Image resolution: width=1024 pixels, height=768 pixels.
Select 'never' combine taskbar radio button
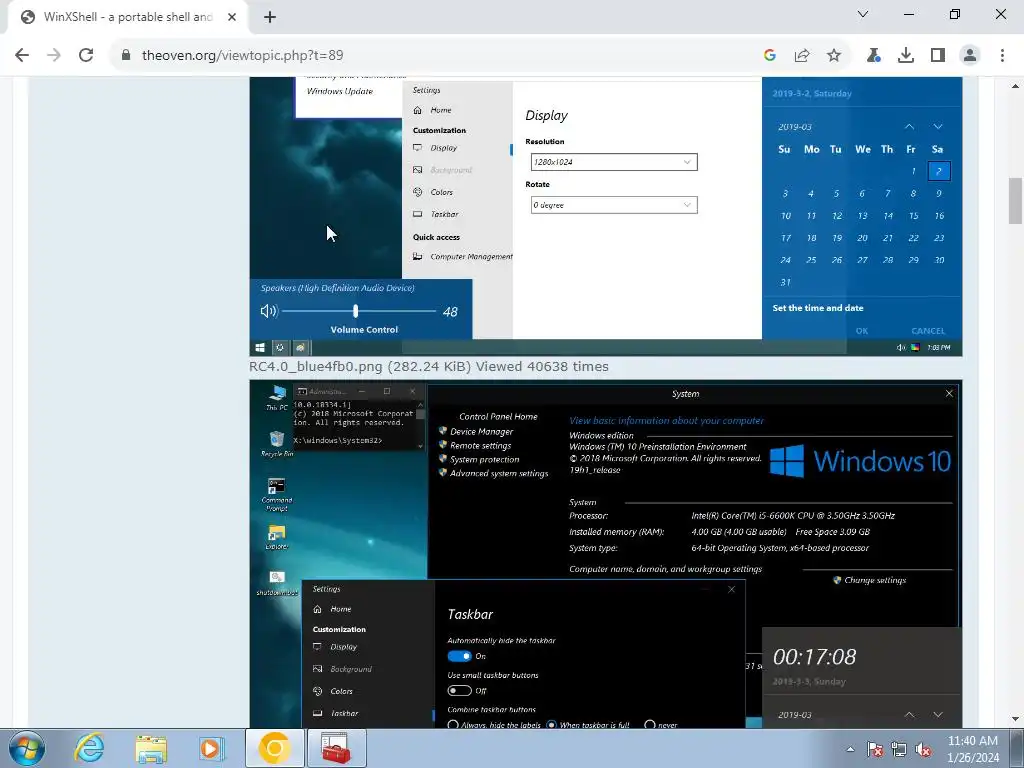coord(649,725)
